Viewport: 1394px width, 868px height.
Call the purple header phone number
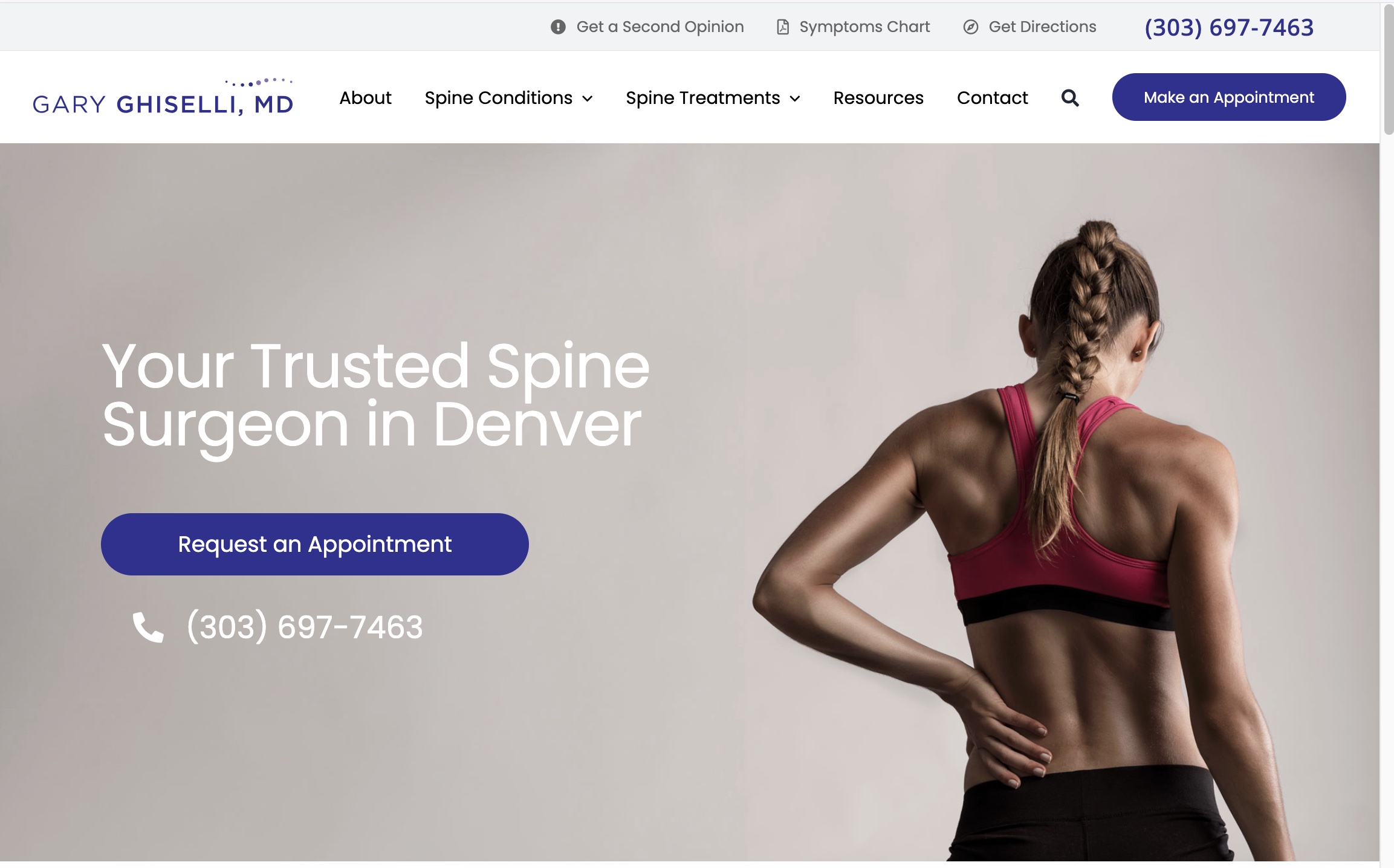1229,28
